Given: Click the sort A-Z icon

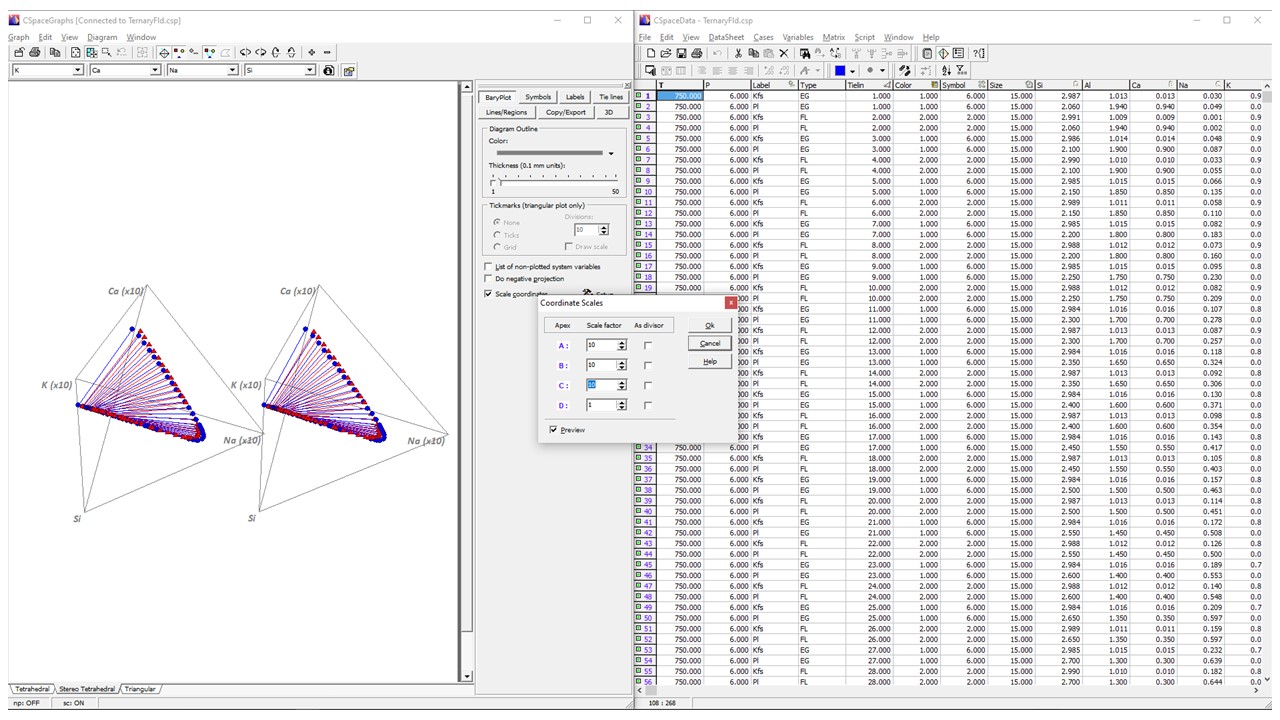Looking at the screenshot, I should point(946,71).
